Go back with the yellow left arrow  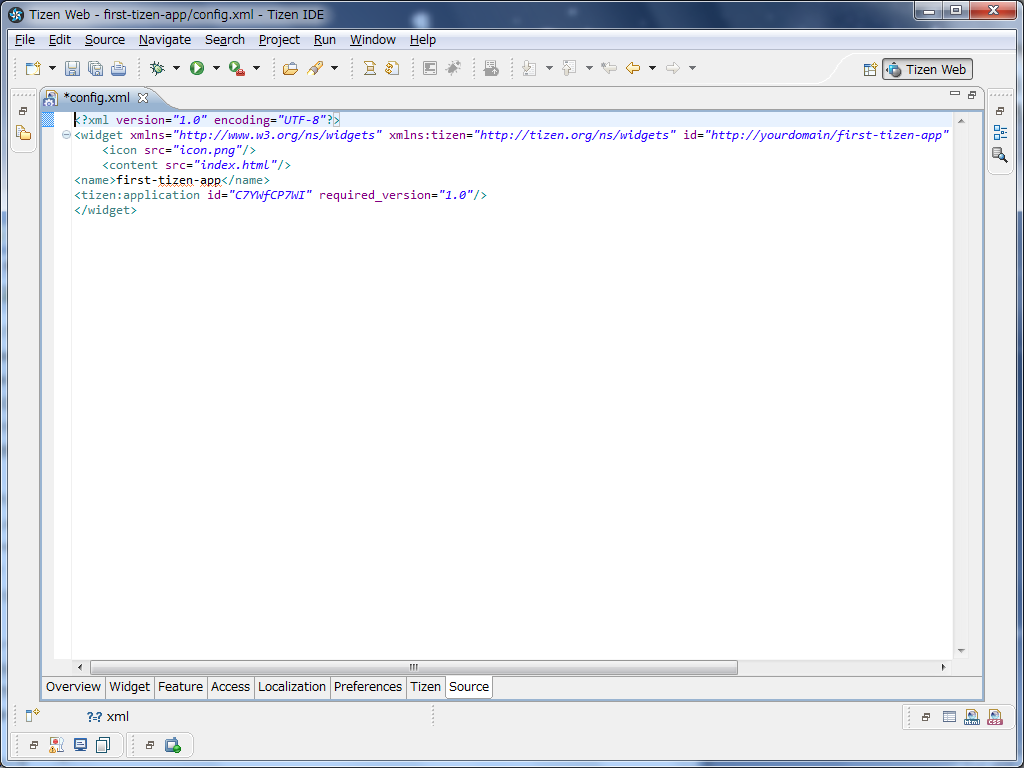(x=633, y=68)
